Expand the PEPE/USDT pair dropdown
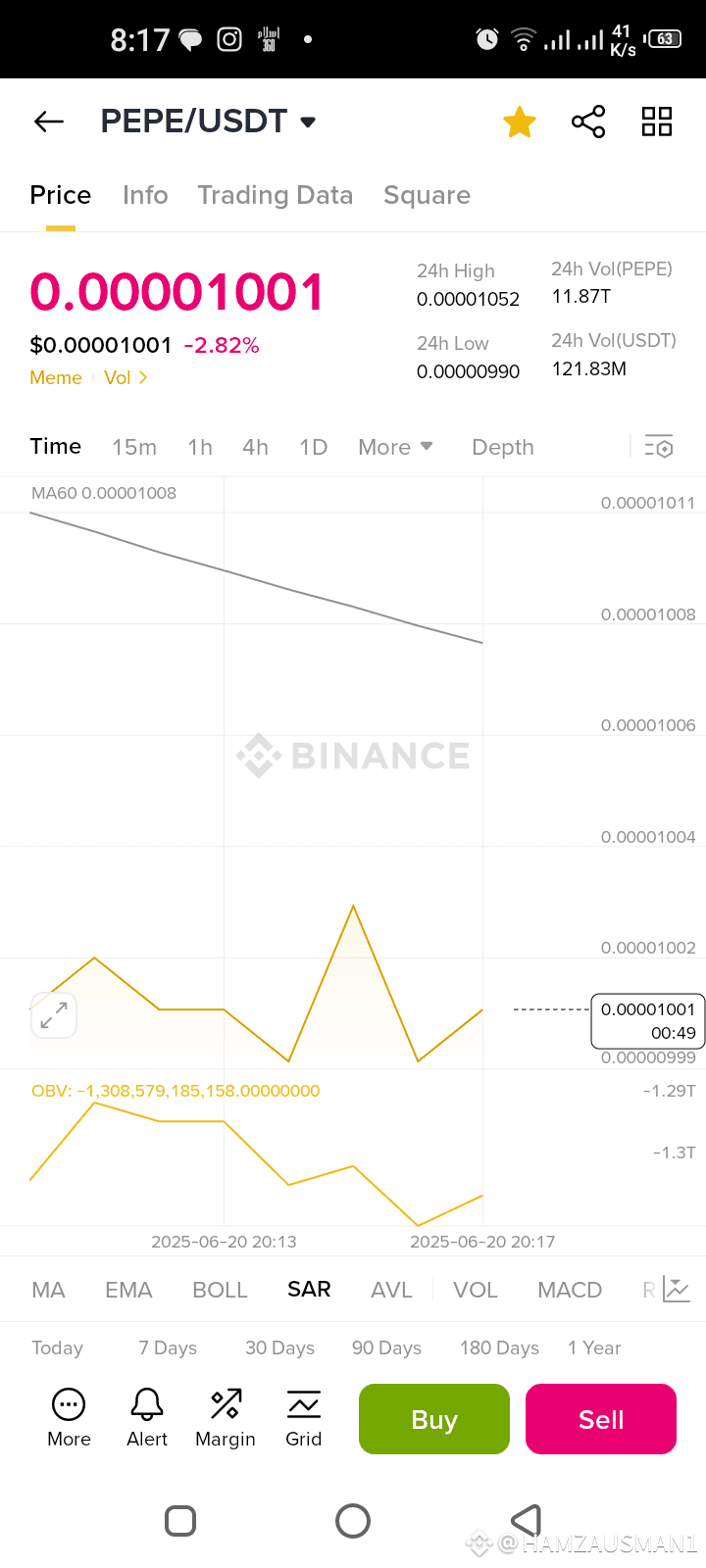 (308, 122)
